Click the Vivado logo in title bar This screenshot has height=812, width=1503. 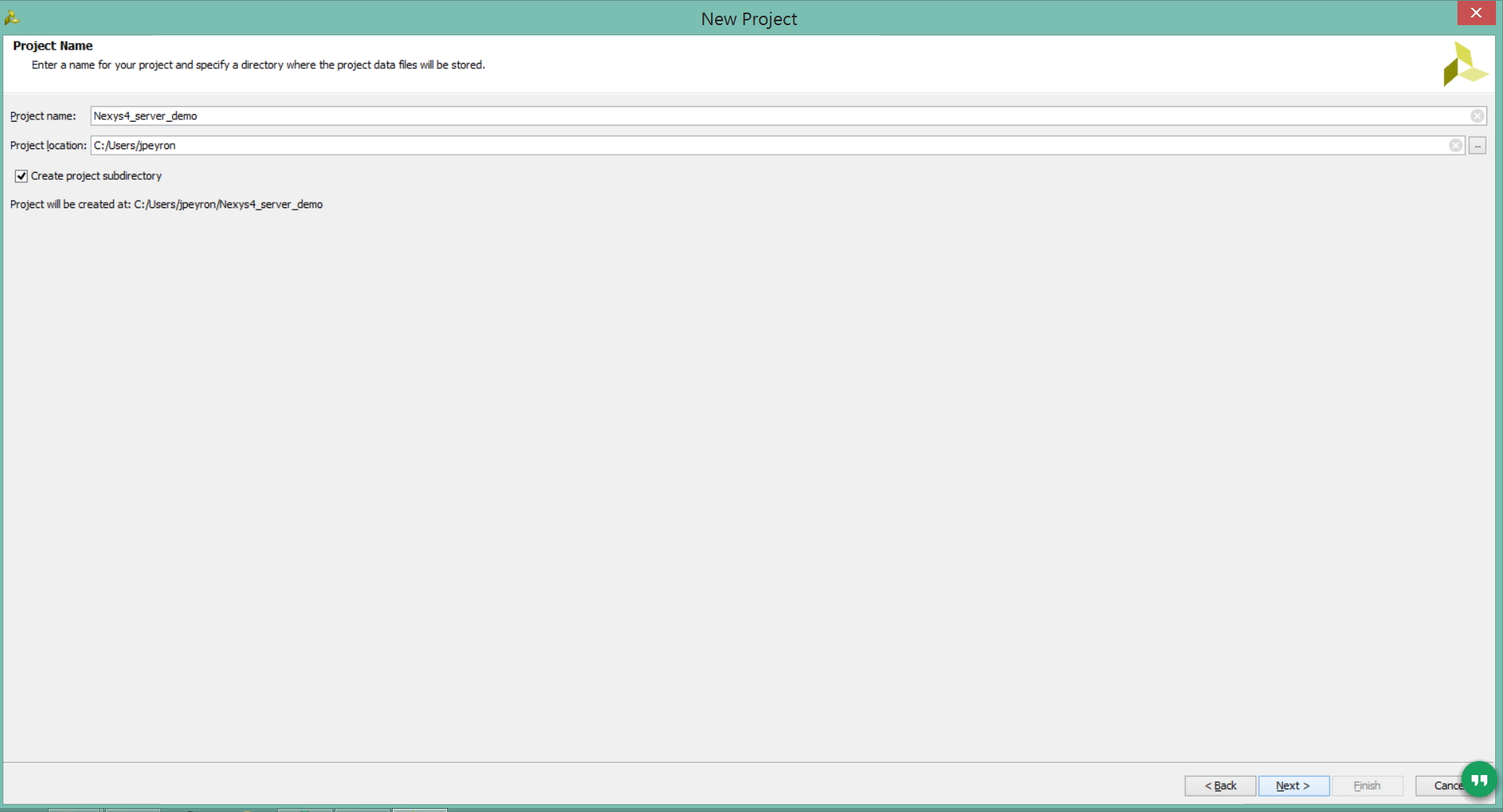(x=12, y=17)
